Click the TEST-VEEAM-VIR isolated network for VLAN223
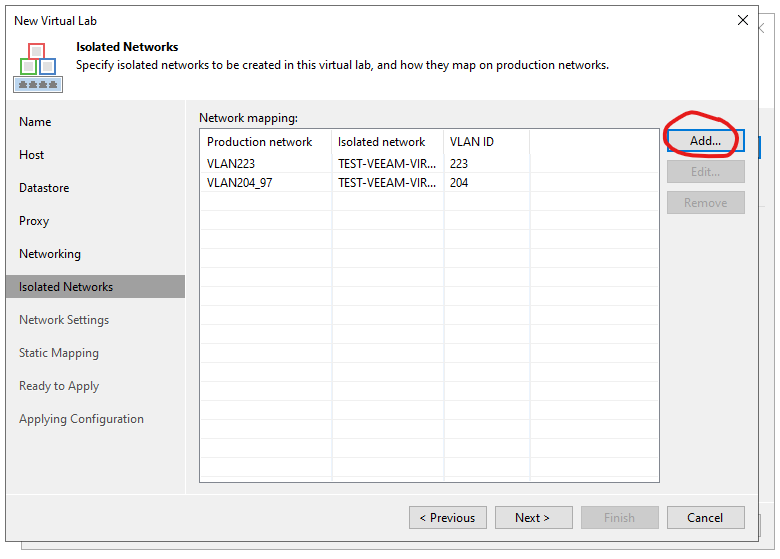Viewport: 780px width, 559px height. pos(387,164)
